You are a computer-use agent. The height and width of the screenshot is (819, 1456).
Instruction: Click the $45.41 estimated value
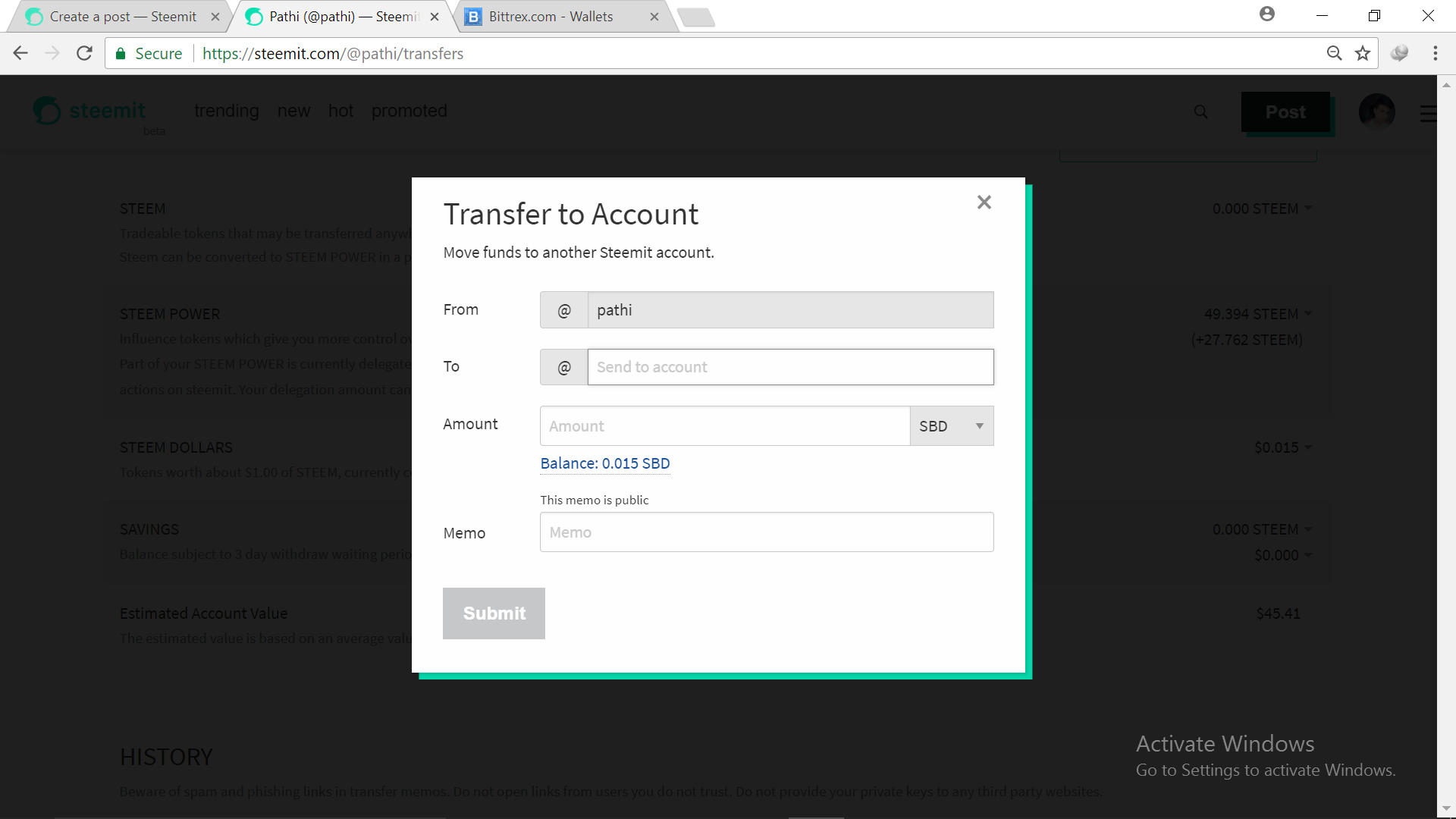1279,613
